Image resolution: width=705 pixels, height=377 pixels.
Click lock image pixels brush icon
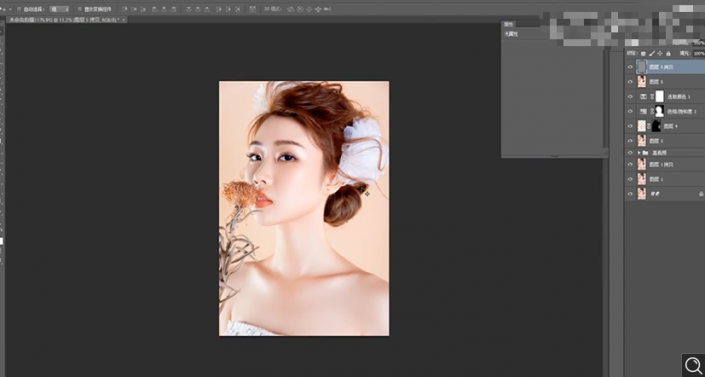click(x=652, y=53)
